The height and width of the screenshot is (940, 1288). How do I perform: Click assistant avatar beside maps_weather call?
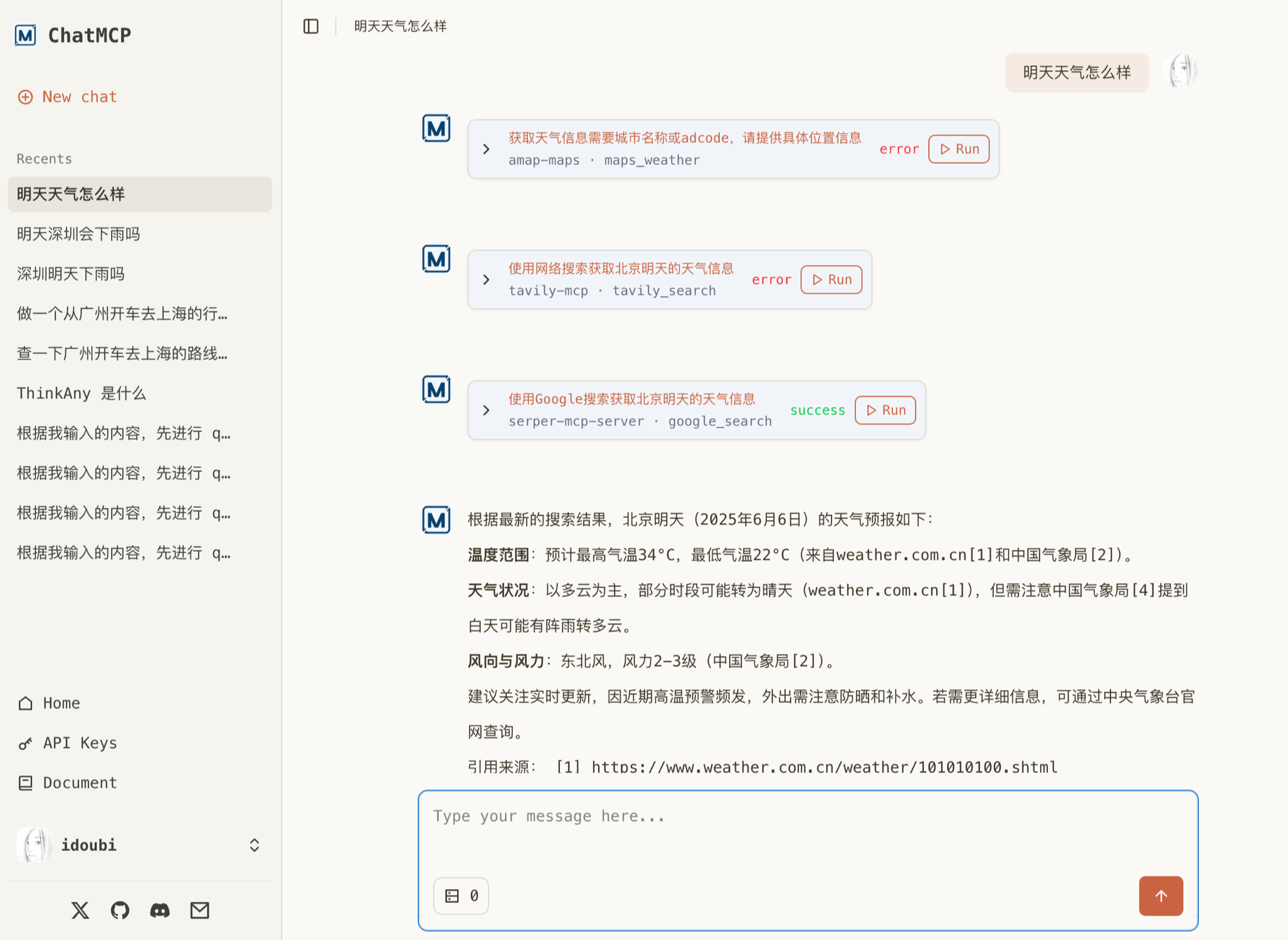tap(436, 129)
